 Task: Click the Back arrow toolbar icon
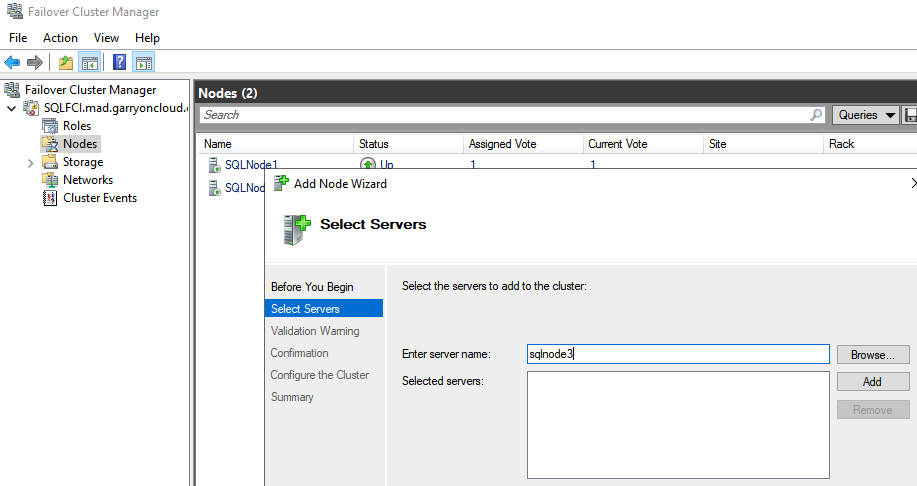12,62
